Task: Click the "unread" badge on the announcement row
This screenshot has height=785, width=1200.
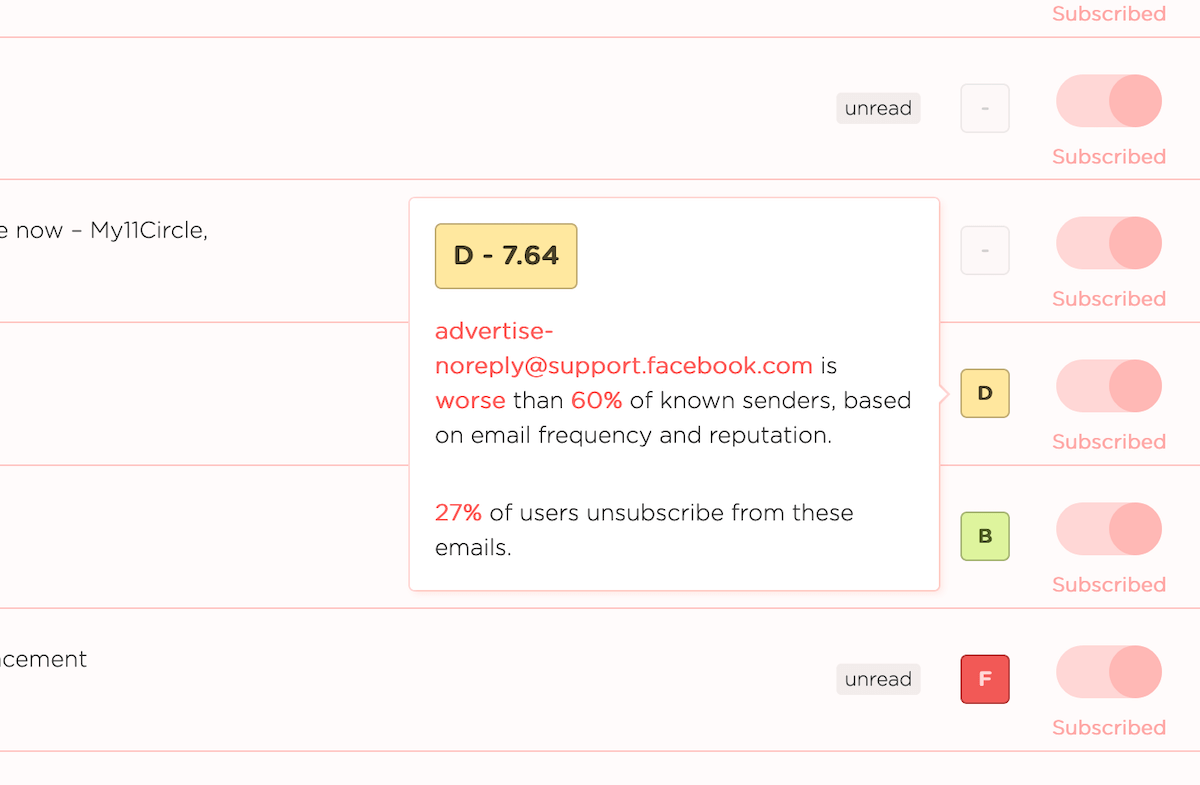Action: point(877,679)
